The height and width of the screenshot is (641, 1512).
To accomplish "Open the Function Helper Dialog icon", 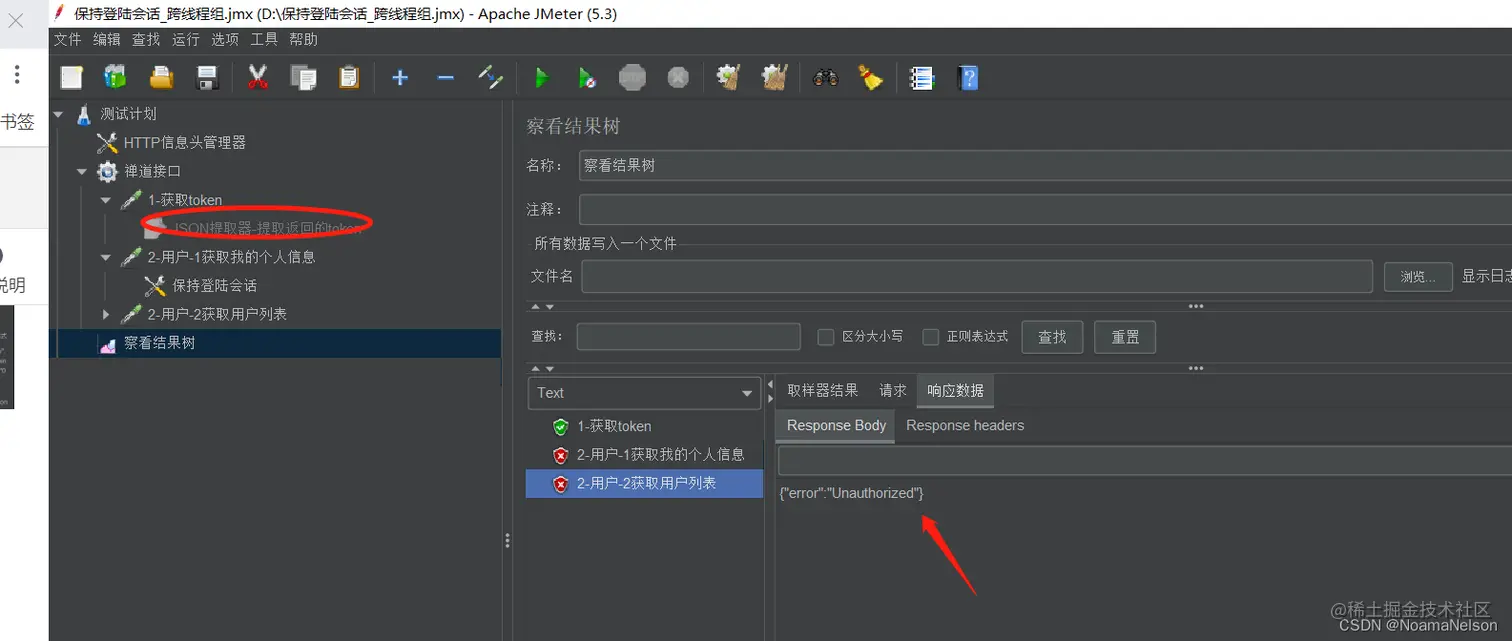I will [x=922, y=77].
